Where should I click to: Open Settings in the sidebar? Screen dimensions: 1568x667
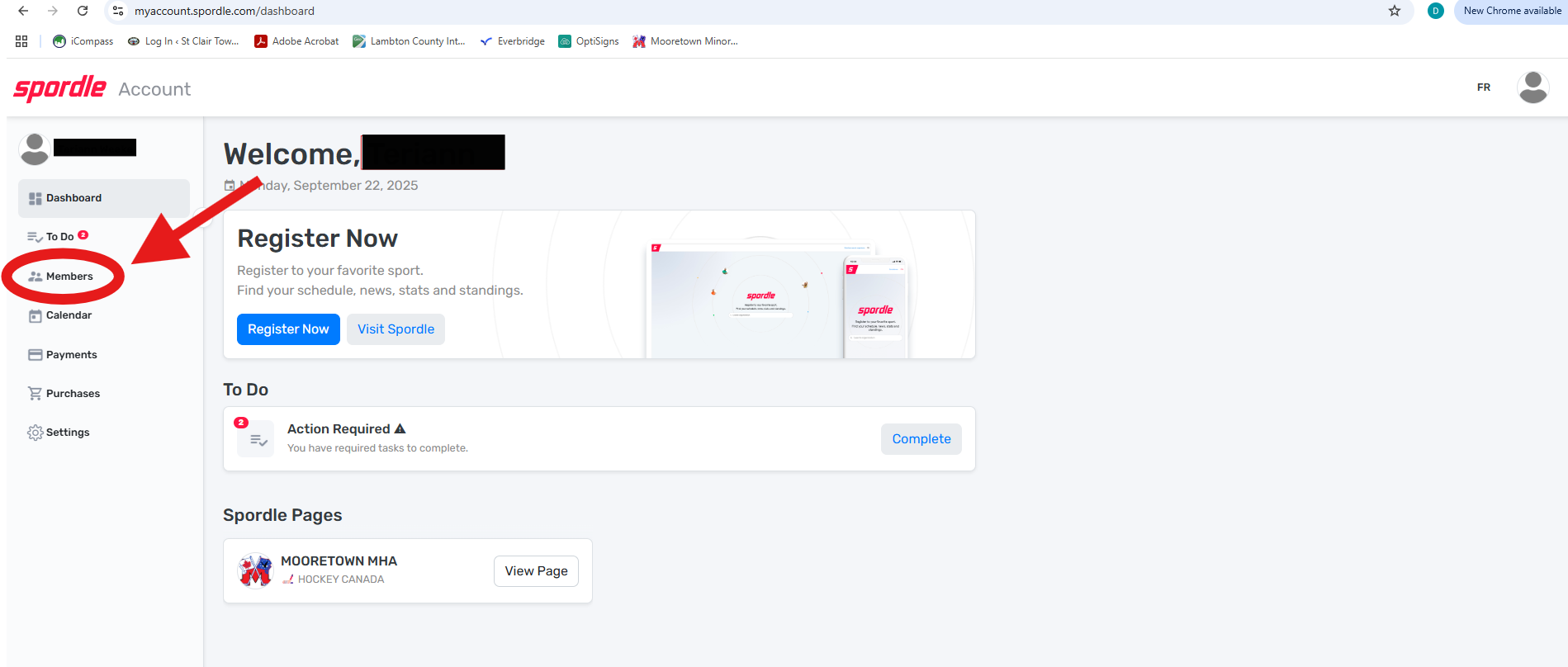(59, 433)
